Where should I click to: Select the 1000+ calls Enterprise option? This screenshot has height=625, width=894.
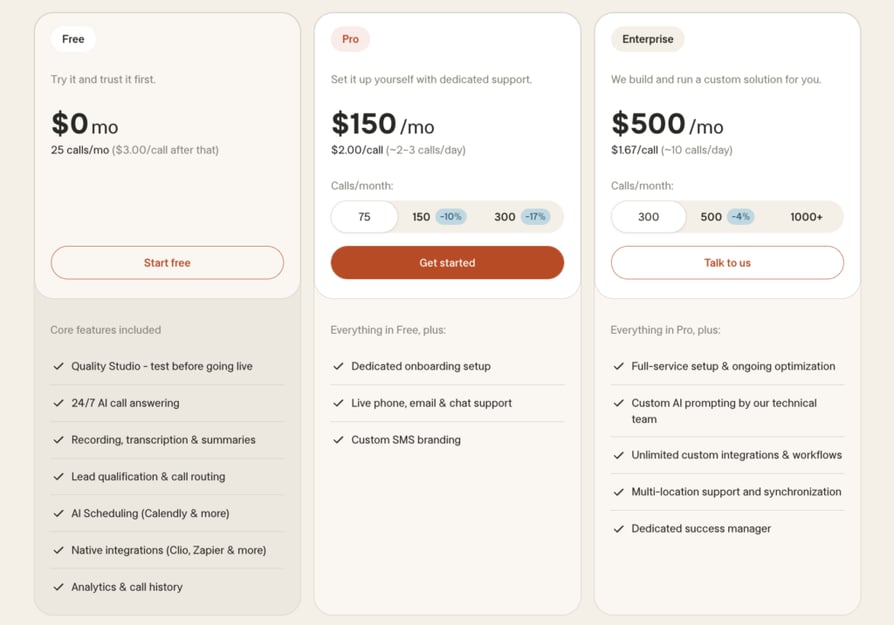point(806,217)
